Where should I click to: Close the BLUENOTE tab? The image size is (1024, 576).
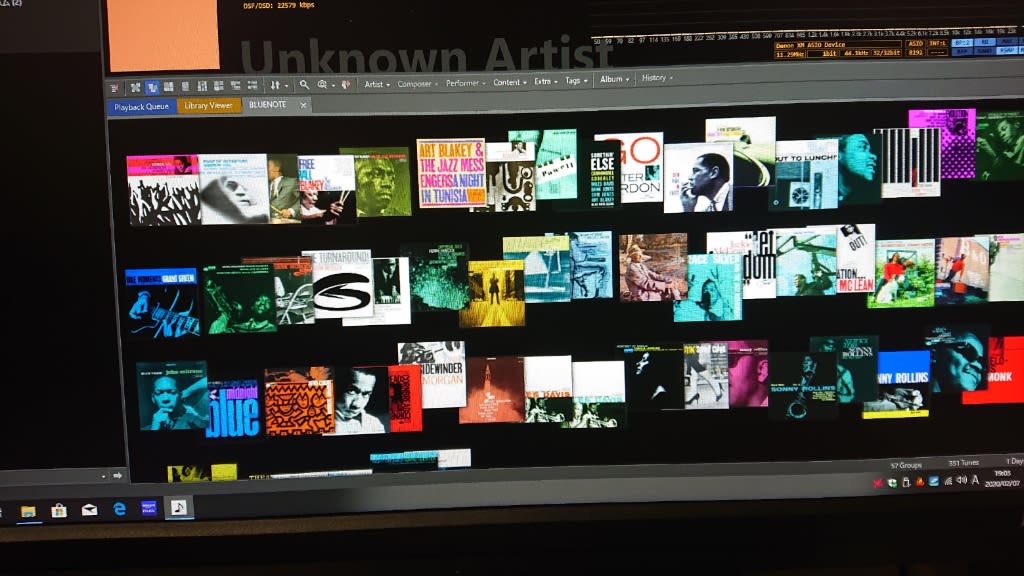click(x=303, y=104)
